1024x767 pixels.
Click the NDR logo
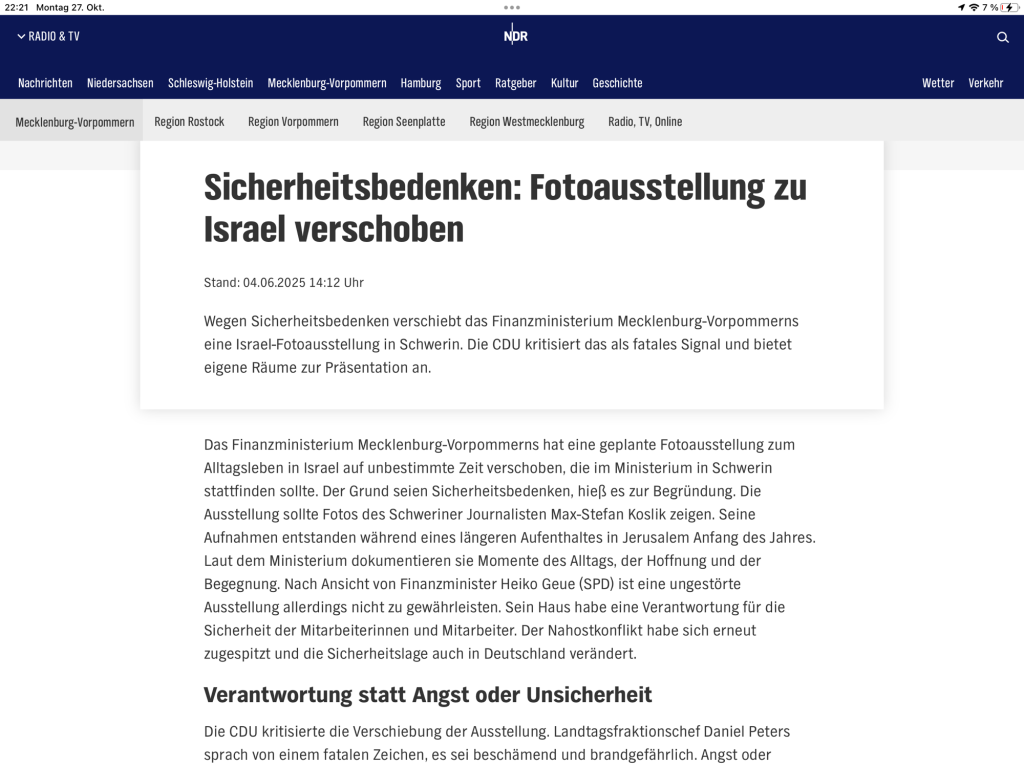pos(515,36)
